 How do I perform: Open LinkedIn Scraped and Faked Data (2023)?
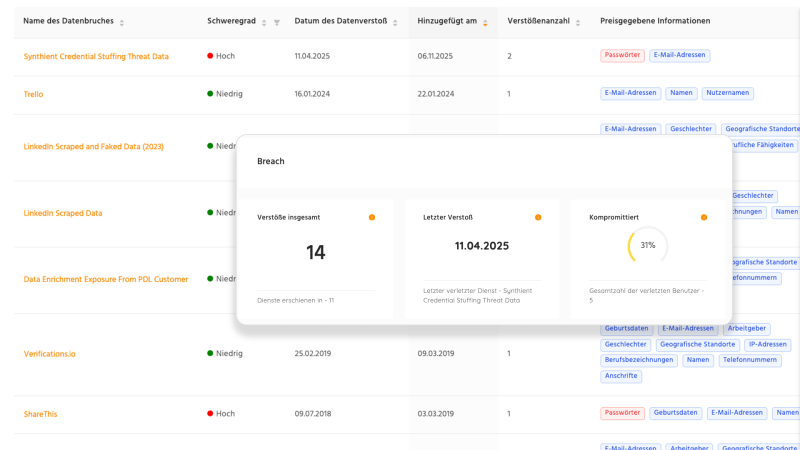click(x=93, y=147)
